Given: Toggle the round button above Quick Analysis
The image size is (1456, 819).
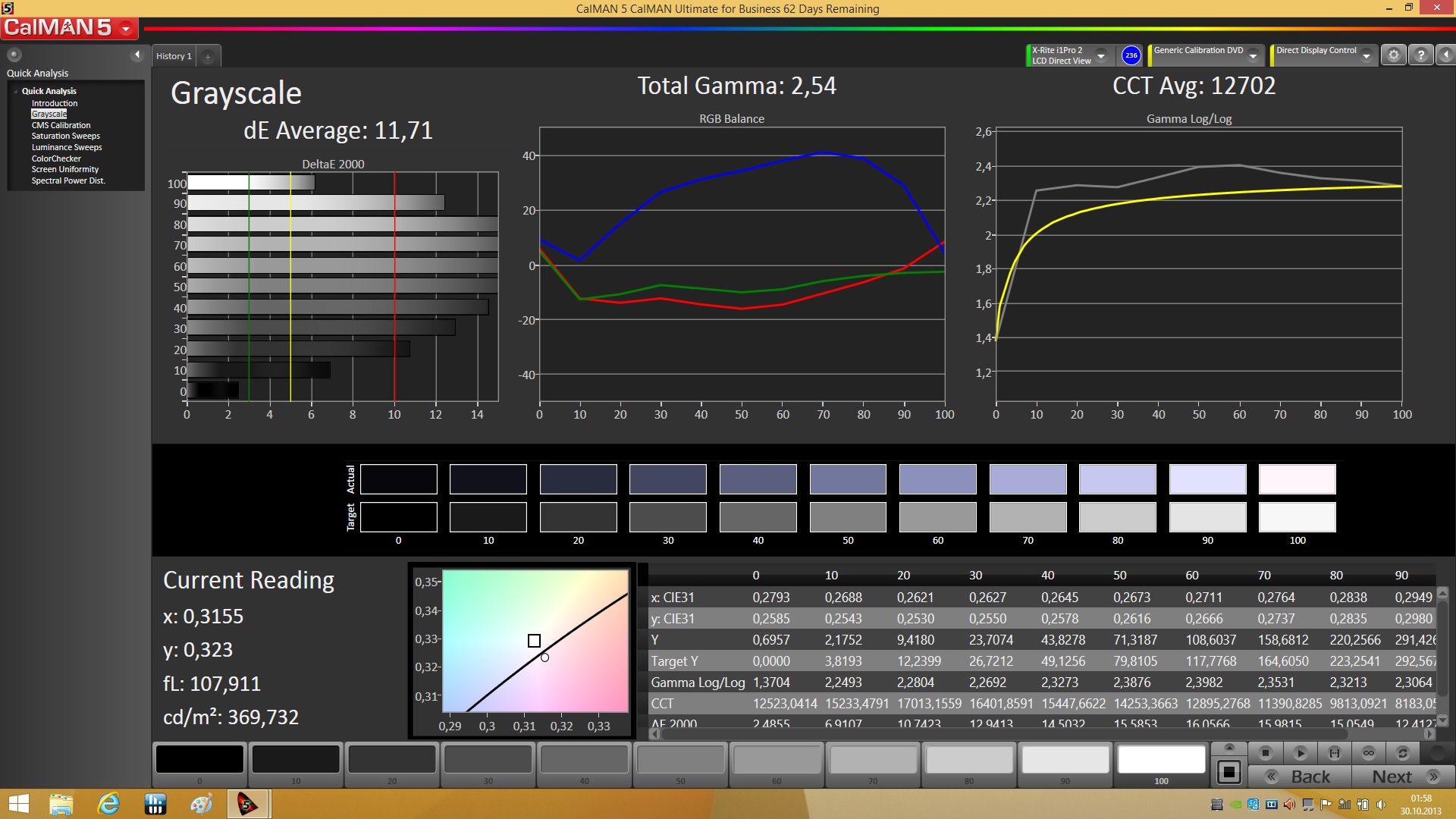Looking at the screenshot, I should click(14, 55).
